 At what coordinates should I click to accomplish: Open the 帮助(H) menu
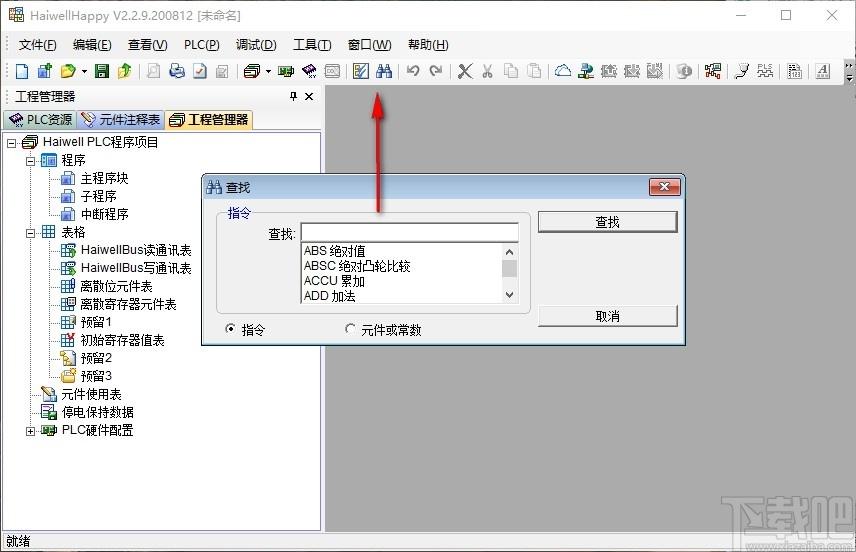click(x=428, y=45)
